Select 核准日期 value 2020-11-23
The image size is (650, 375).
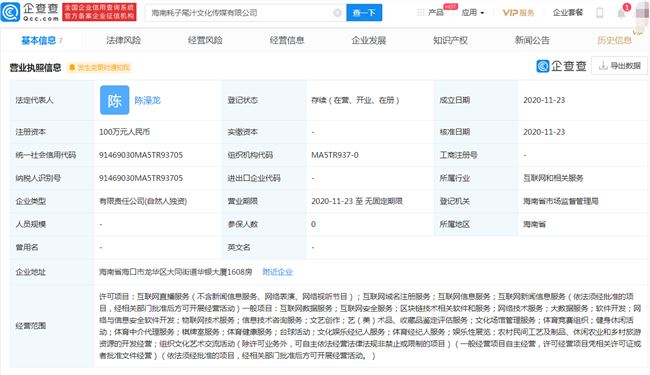tap(544, 132)
